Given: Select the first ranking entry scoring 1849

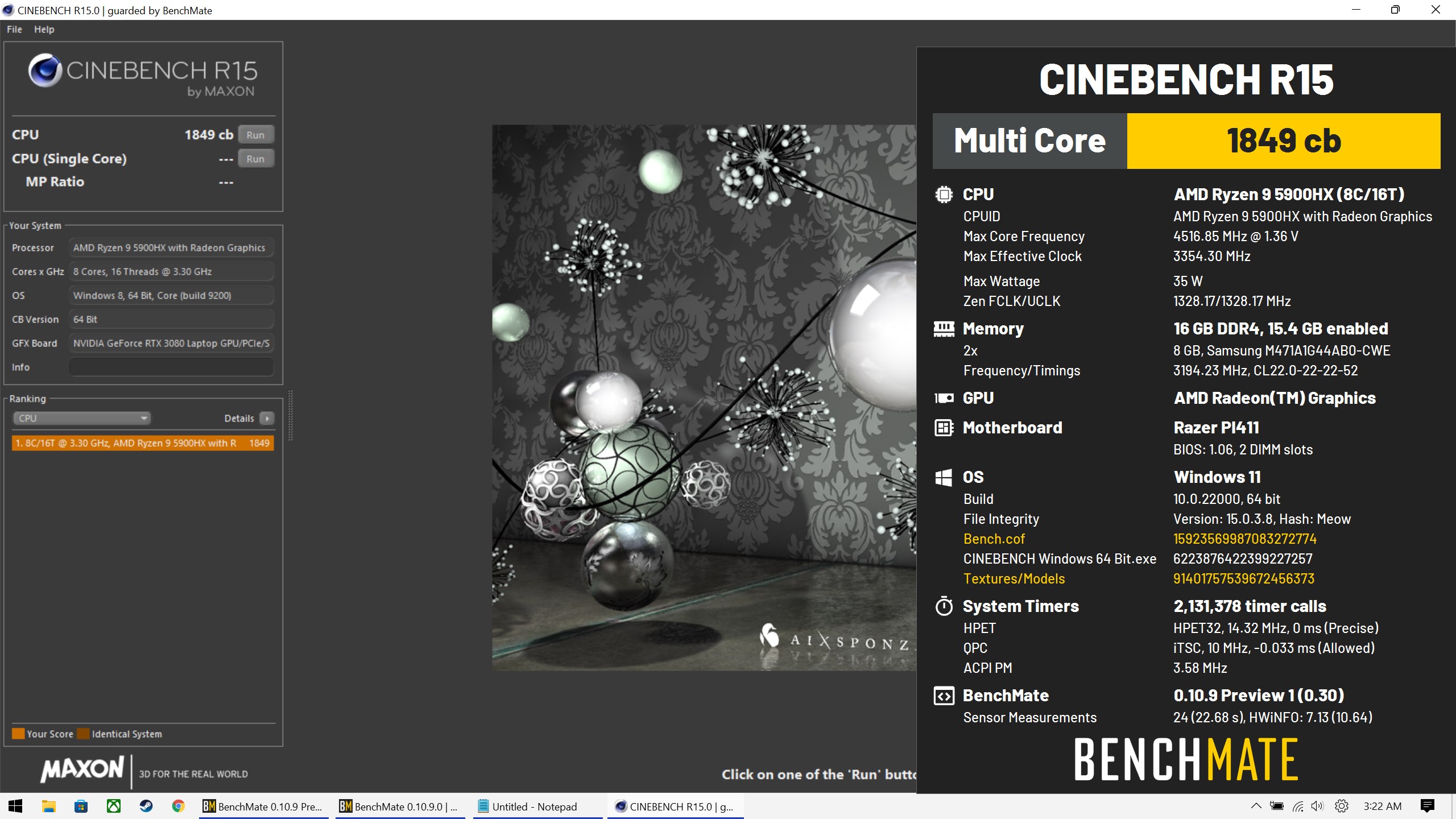Looking at the screenshot, I should coord(143,443).
